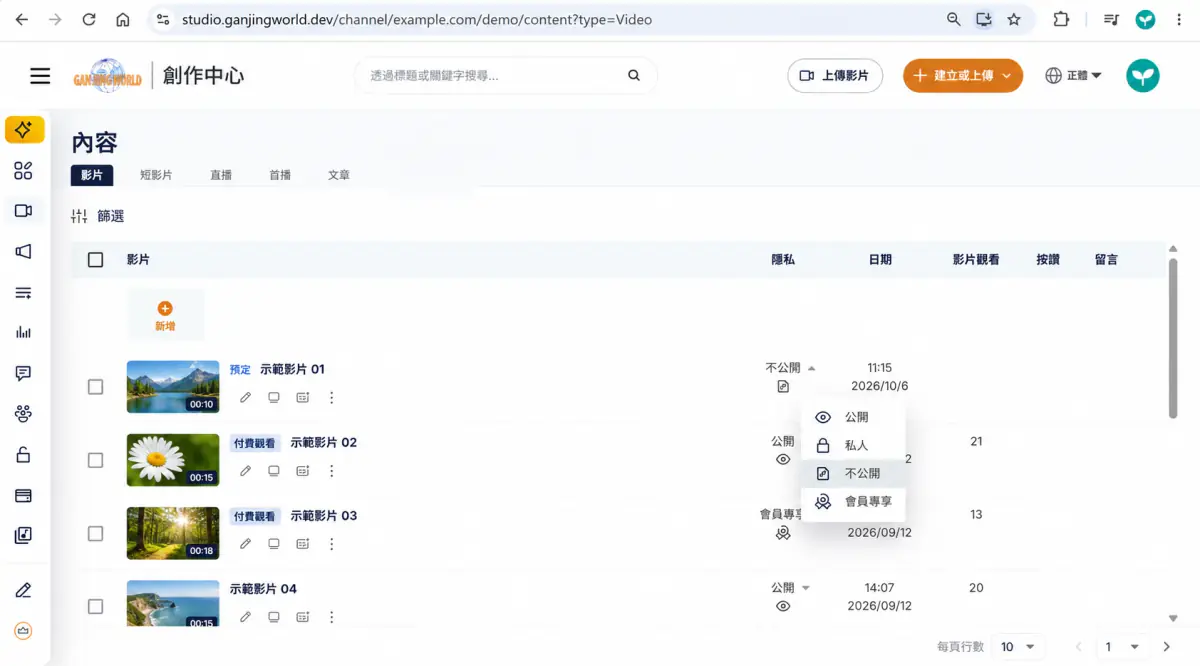The image size is (1200, 666).
Task: Choose 公開 in privacy menu
Action: (854, 417)
